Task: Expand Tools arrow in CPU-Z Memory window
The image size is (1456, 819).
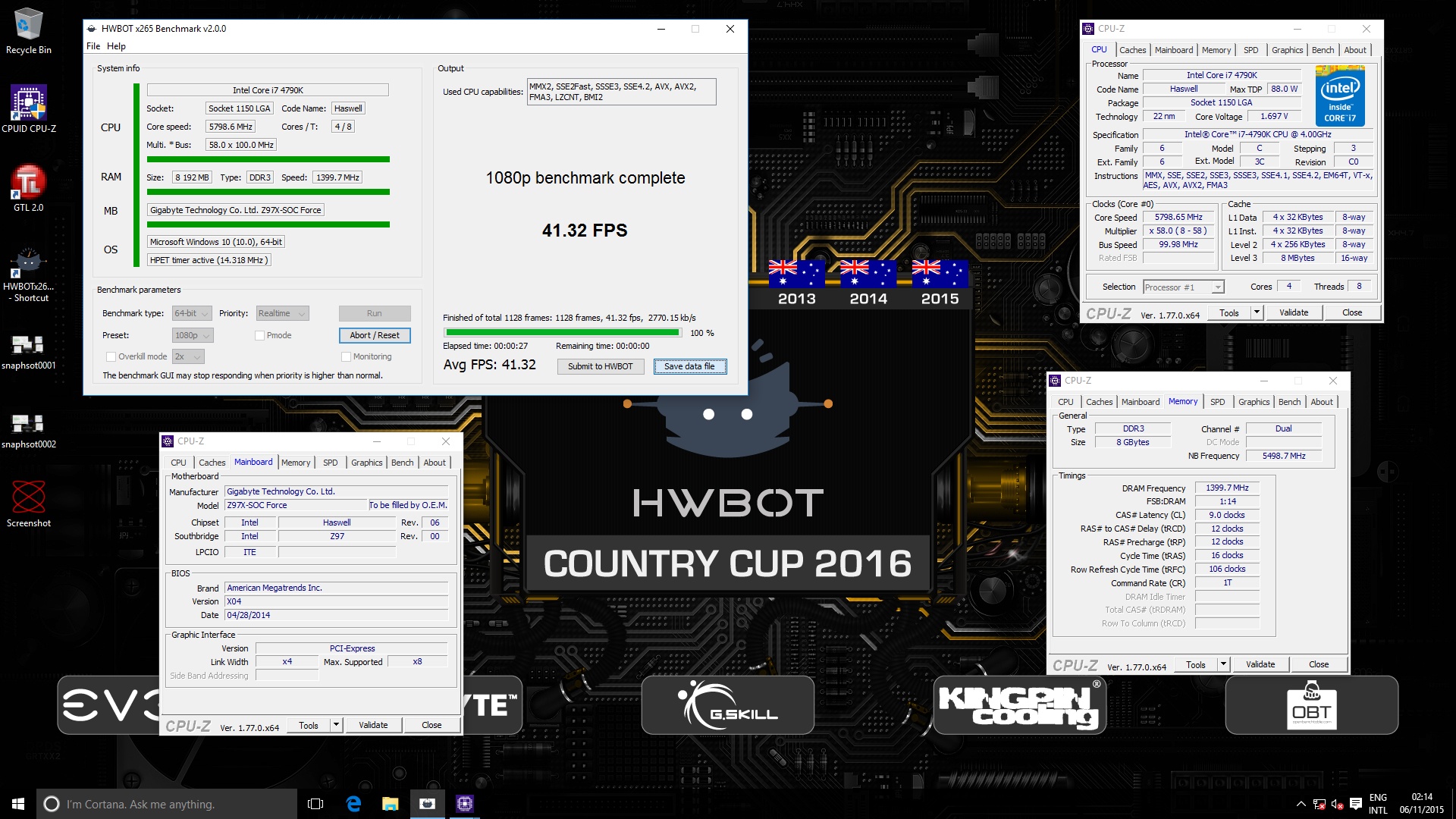Action: pyautogui.click(x=1223, y=664)
